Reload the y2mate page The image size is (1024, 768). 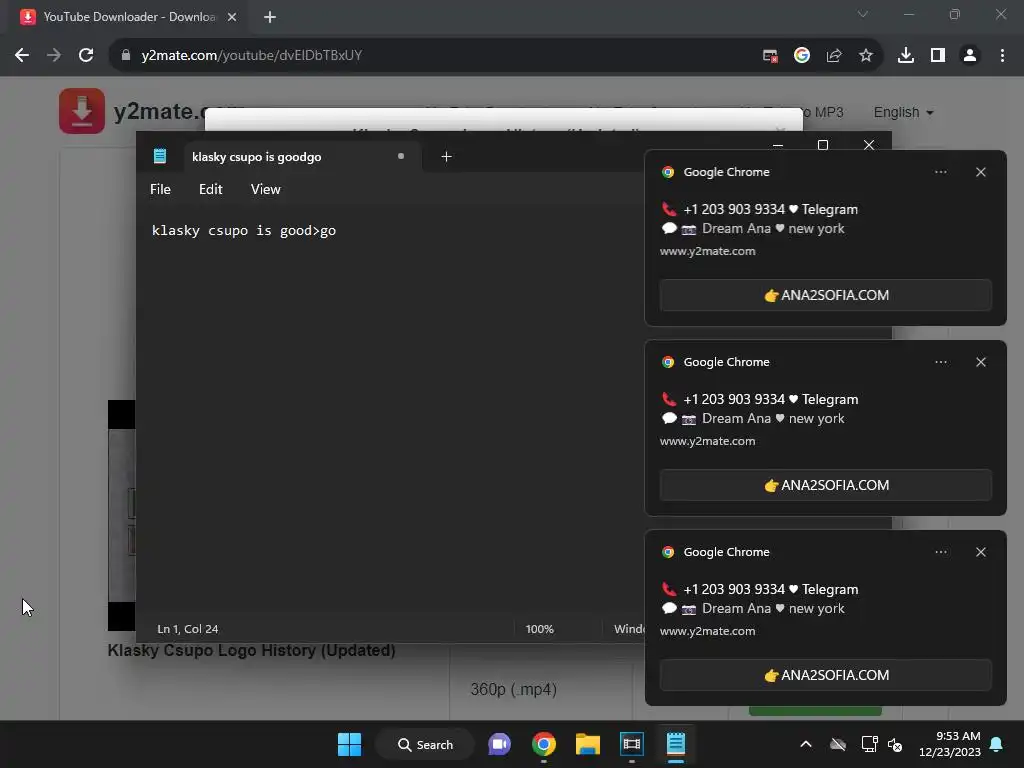pyautogui.click(x=86, y=56)
